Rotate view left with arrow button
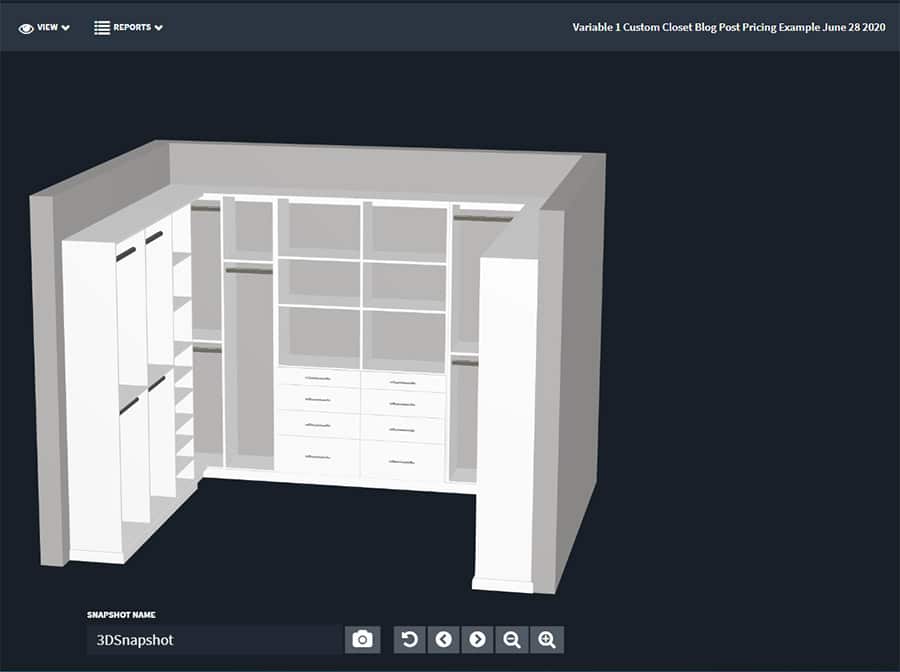900x672 pixels. point(443,639)
